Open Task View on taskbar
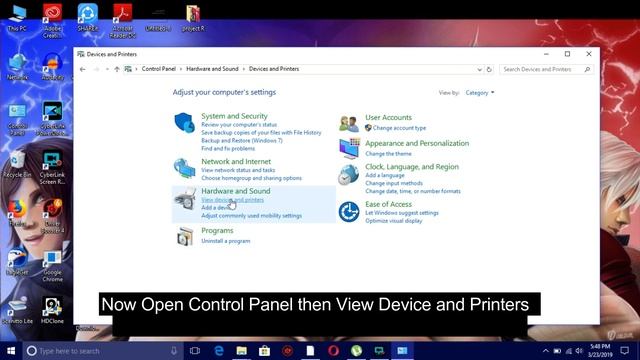The height and width of the screenshot is (360, 640). 195,351
